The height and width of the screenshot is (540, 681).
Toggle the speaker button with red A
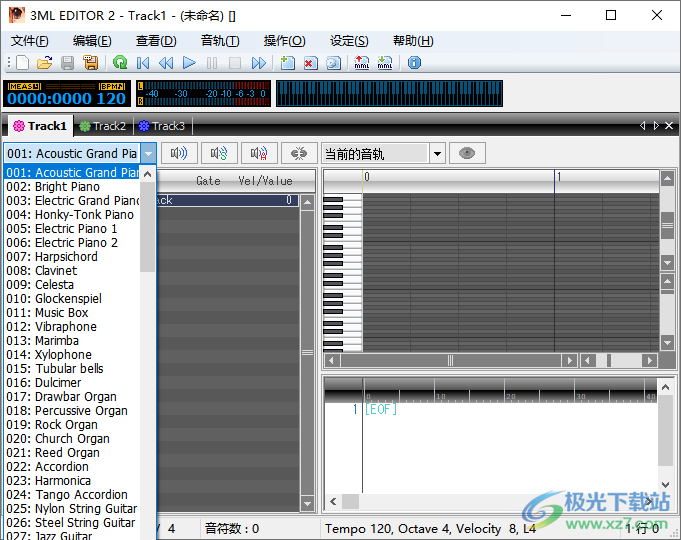click(259, 153)
